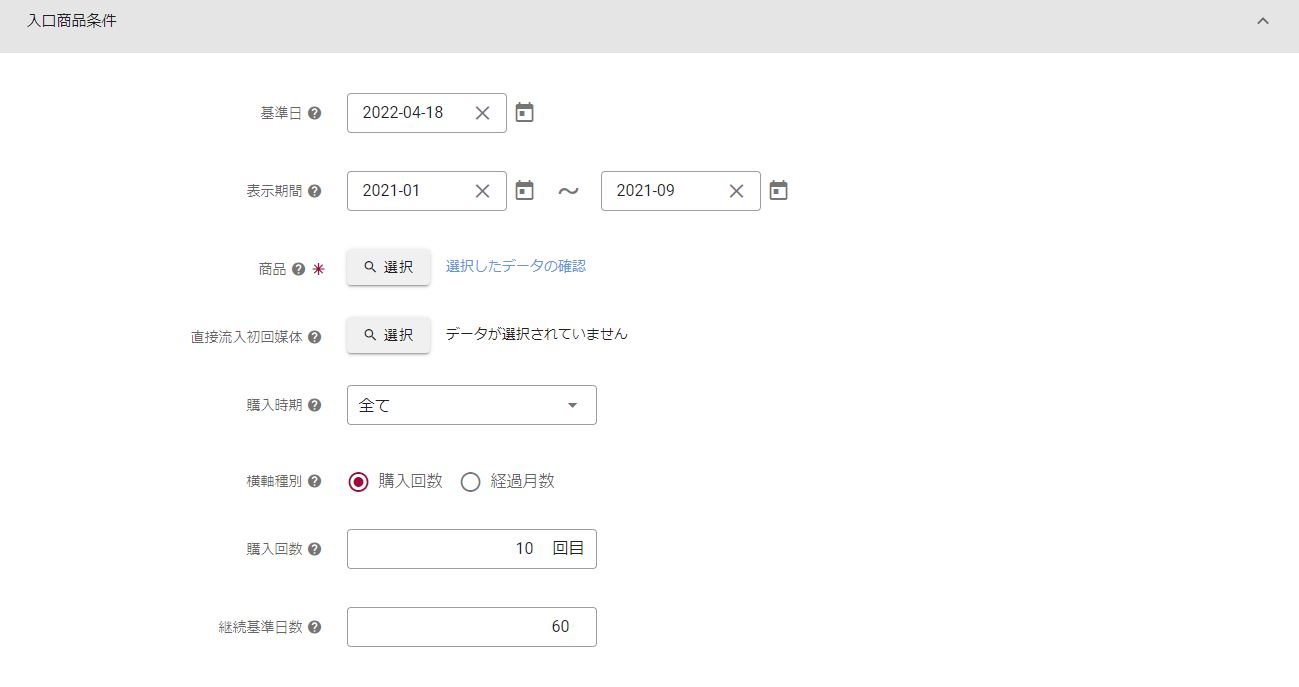The width and height of the screenshot is (1299, 687).
Task: Click 選択 button for 直接流入初回媒体
Action: click(x=388, y=335)
